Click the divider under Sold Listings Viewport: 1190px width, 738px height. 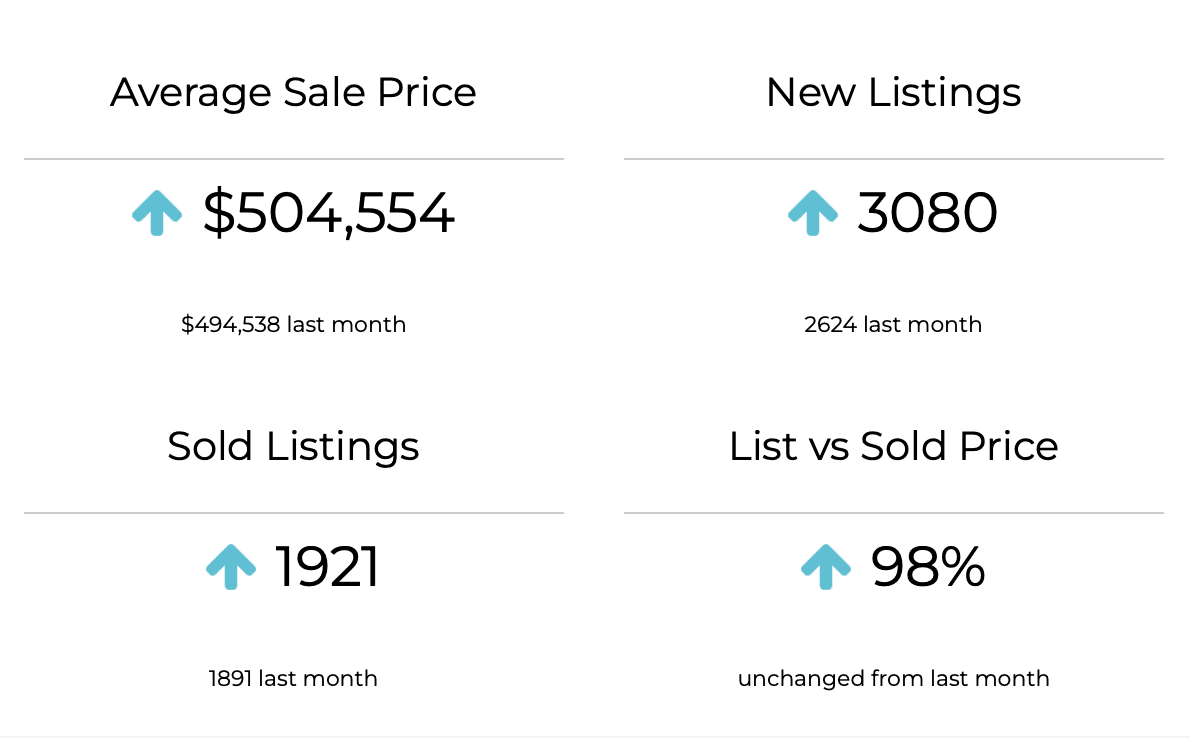[293, 513]
